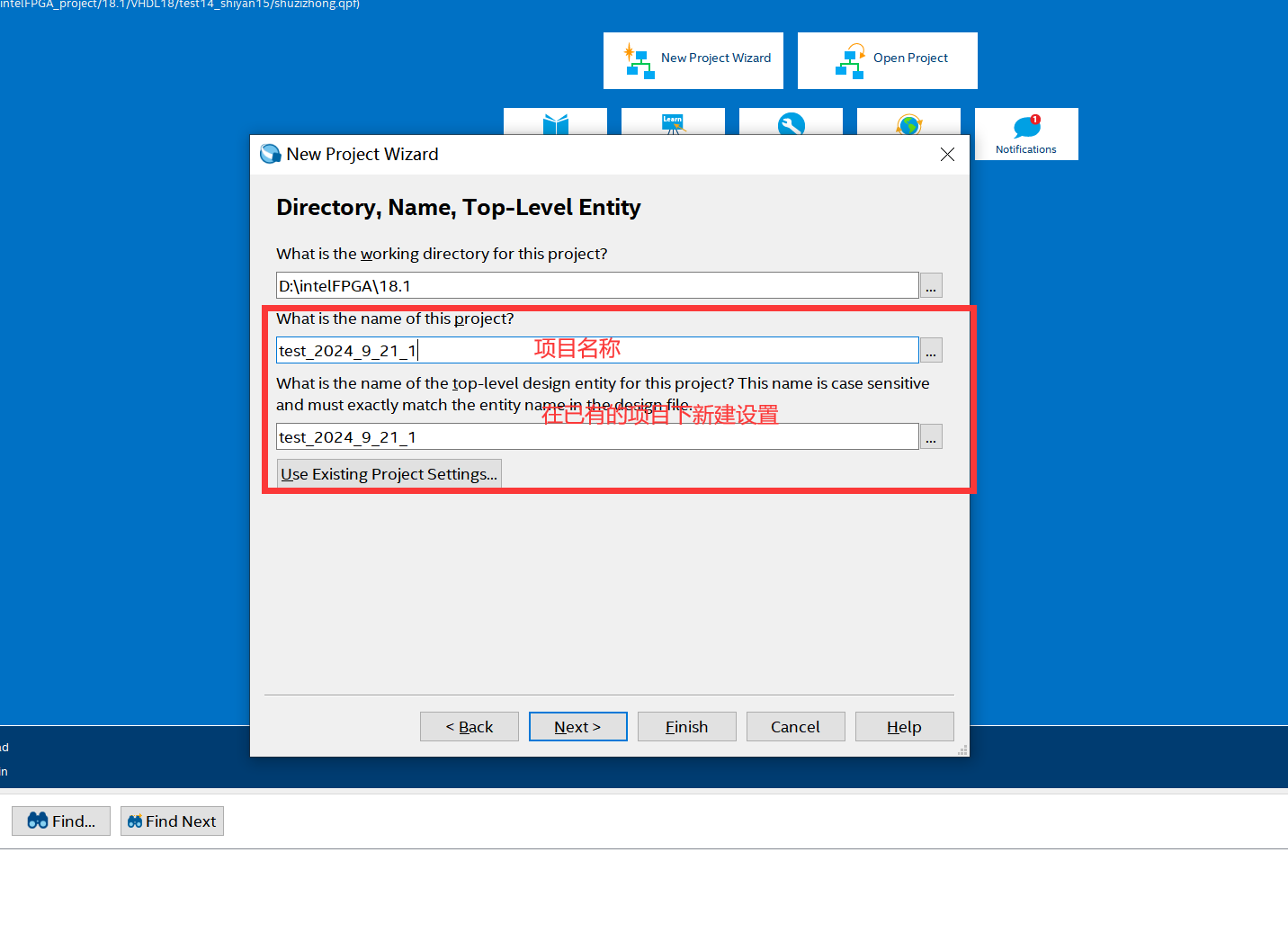The width and height of the screenshot is (1288, 942).
Task: Click the wrench support icon
Action: (791, 124)
